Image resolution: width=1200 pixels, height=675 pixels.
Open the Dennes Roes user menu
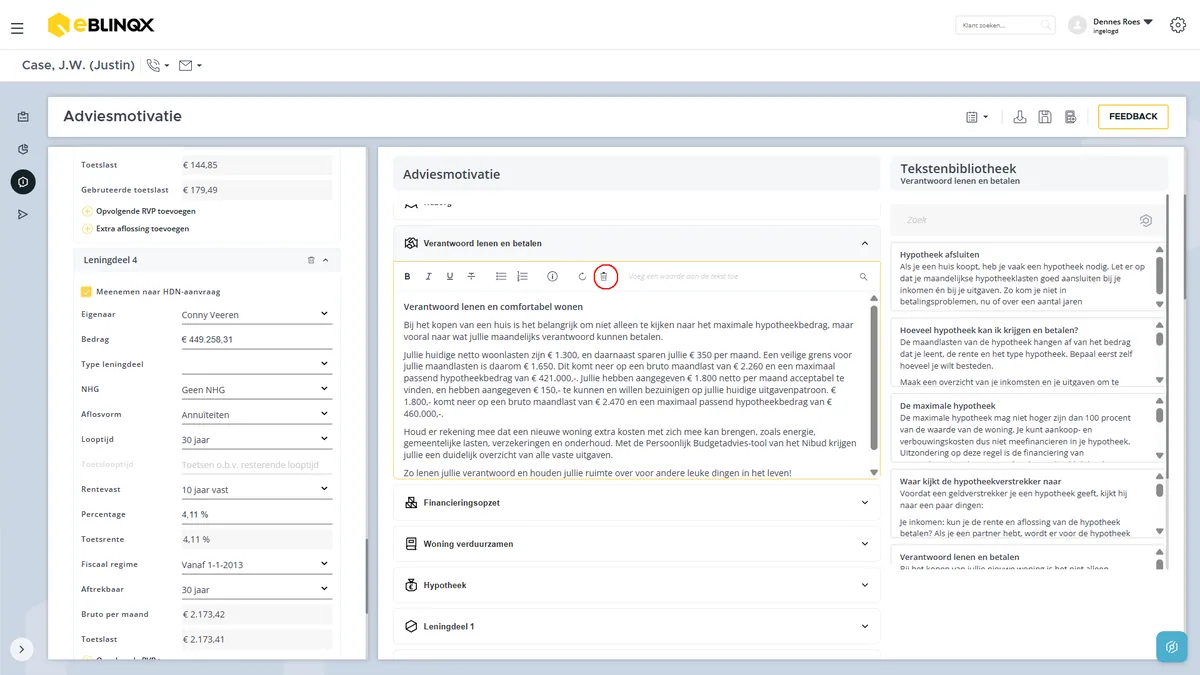tap(1110, 25)
